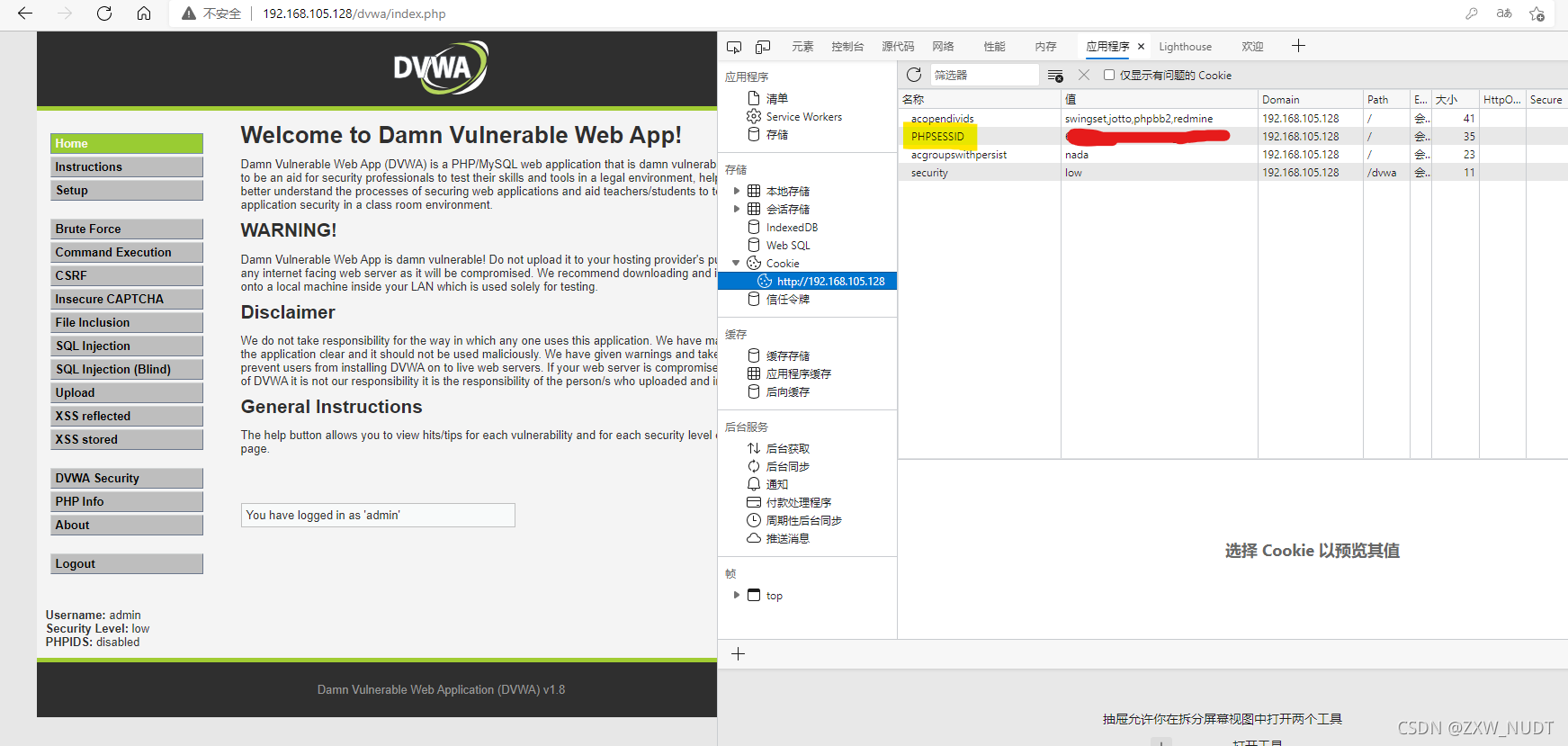Open background sync service item
This screenshot has height=746, width=1568.
tap(778, 466)
